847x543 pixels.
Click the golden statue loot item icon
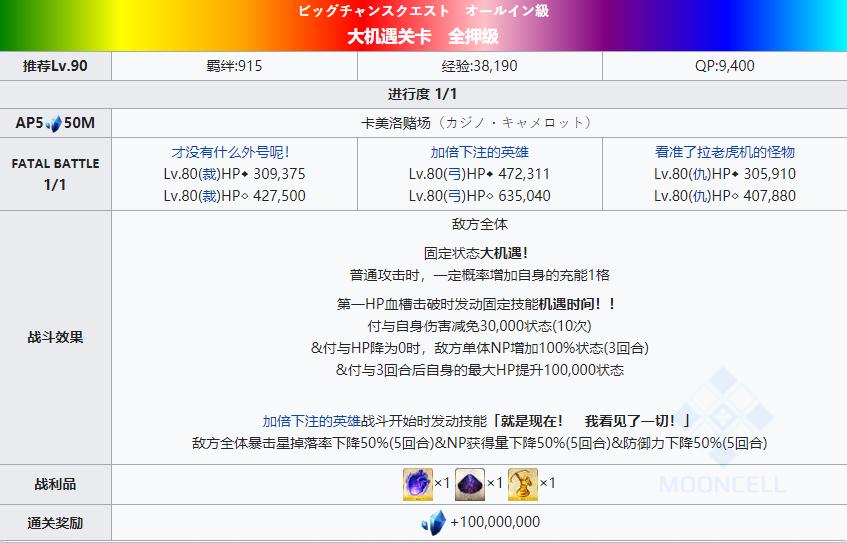pyautogui.click(x=521, y=484)
